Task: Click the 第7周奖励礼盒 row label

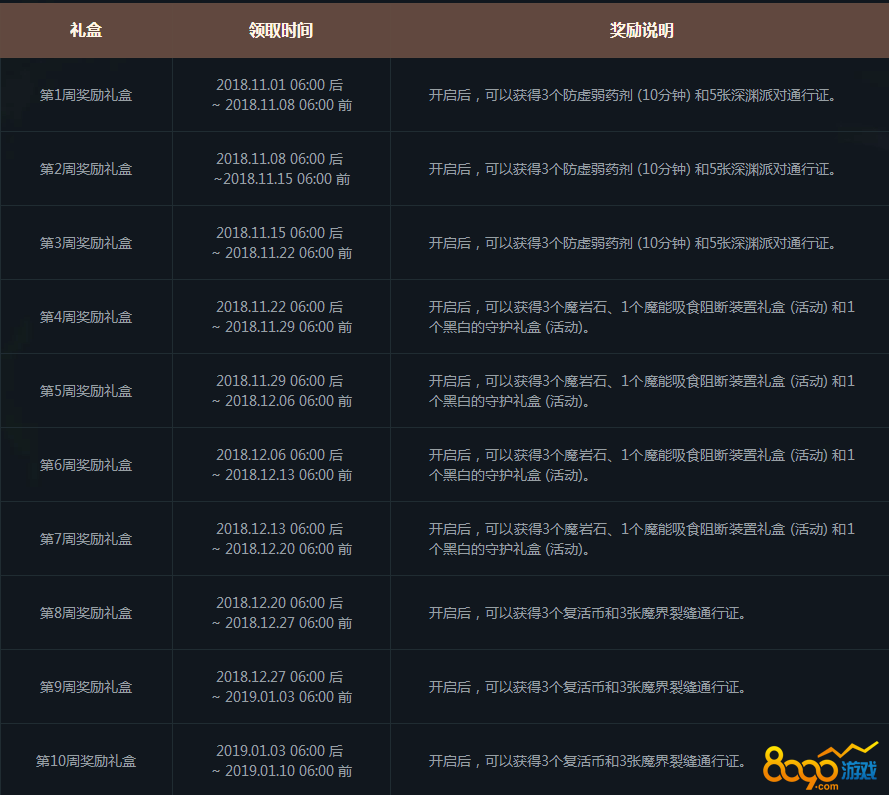Action: [x=86, y=539]
